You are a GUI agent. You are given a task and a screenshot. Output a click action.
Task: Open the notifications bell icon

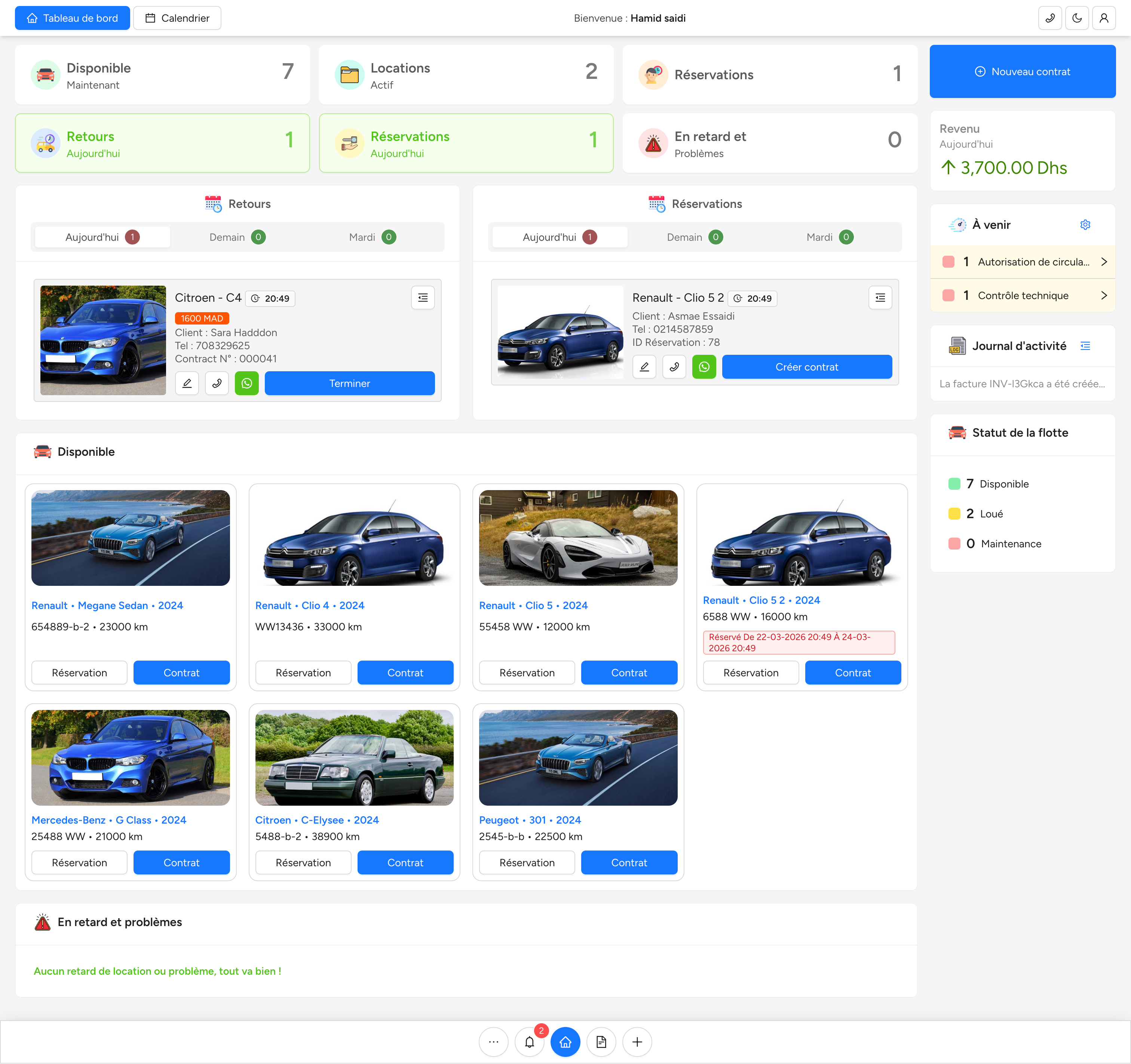tap(529, 1042)
